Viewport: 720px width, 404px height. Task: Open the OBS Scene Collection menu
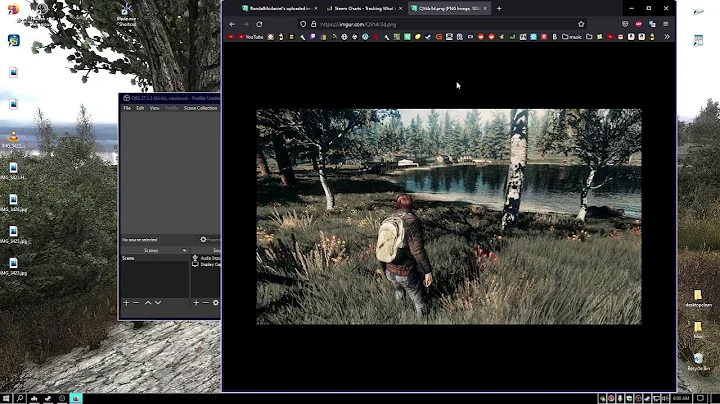(201, 108)
